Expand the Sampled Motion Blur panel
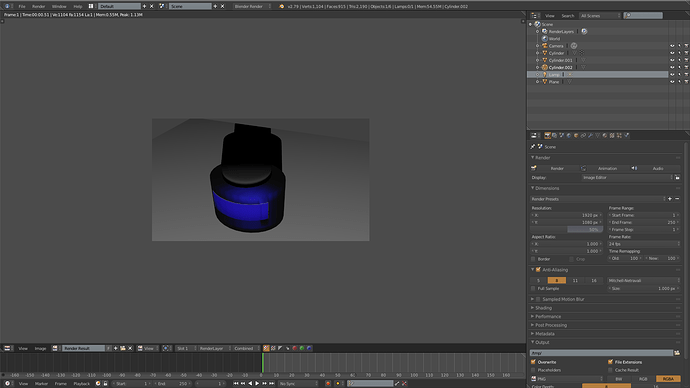This screenshot has width=690, height=388. click(x=532, y=299)
